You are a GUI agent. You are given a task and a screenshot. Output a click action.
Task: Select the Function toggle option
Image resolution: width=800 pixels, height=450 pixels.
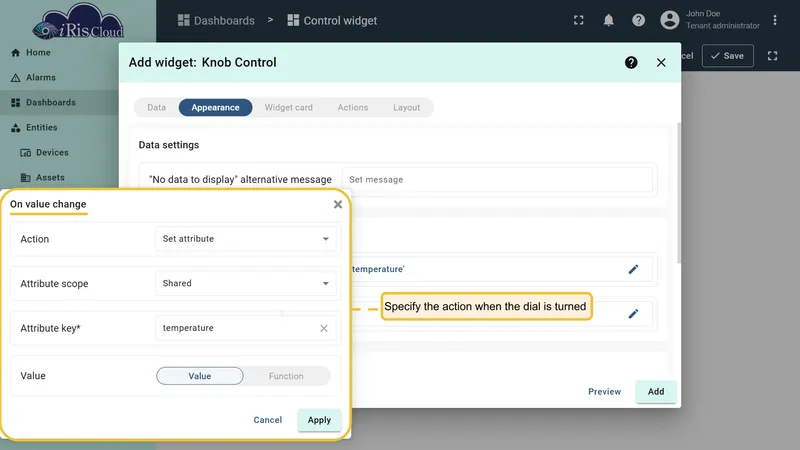pos(286,376)
